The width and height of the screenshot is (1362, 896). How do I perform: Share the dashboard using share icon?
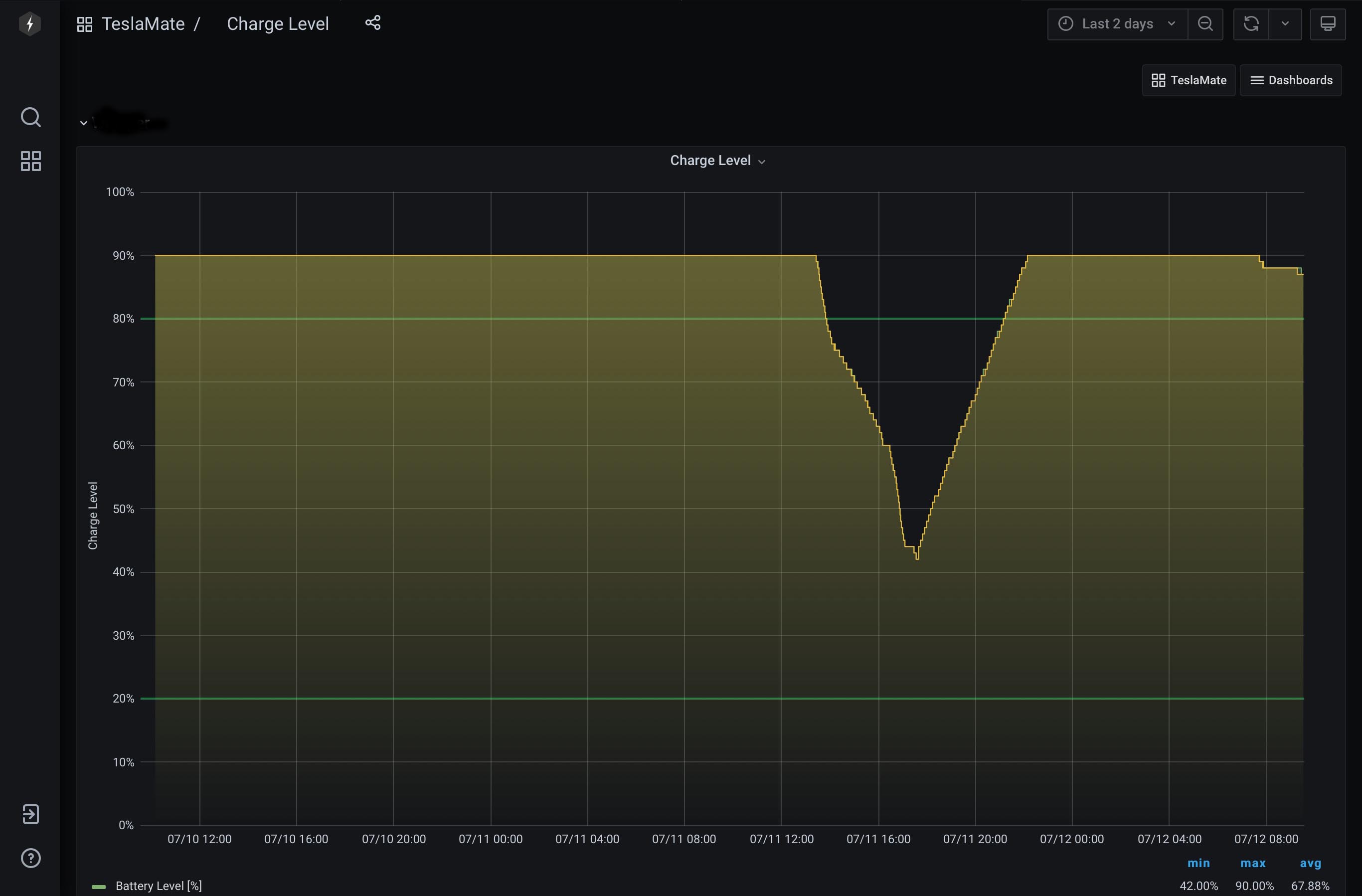point(373,23)
